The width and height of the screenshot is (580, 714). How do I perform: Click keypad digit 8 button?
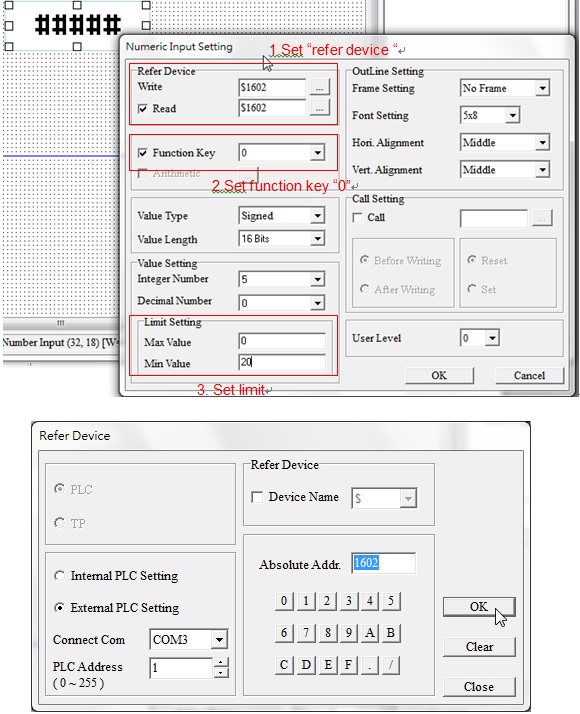pos(327,633)
